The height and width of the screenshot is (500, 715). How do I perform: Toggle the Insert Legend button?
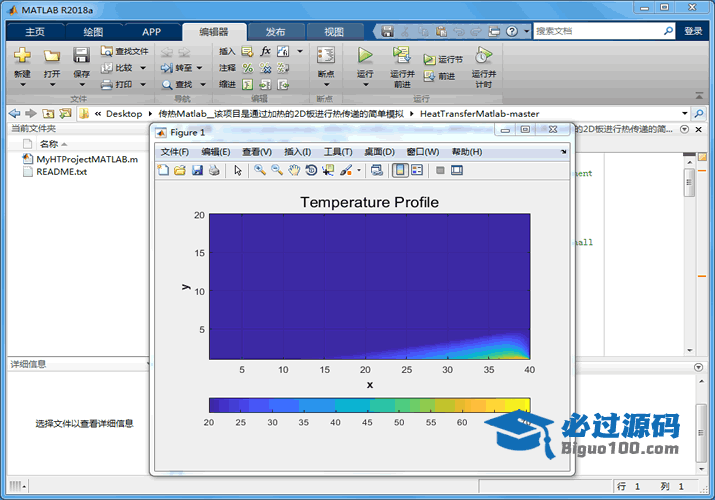(417, 170)
